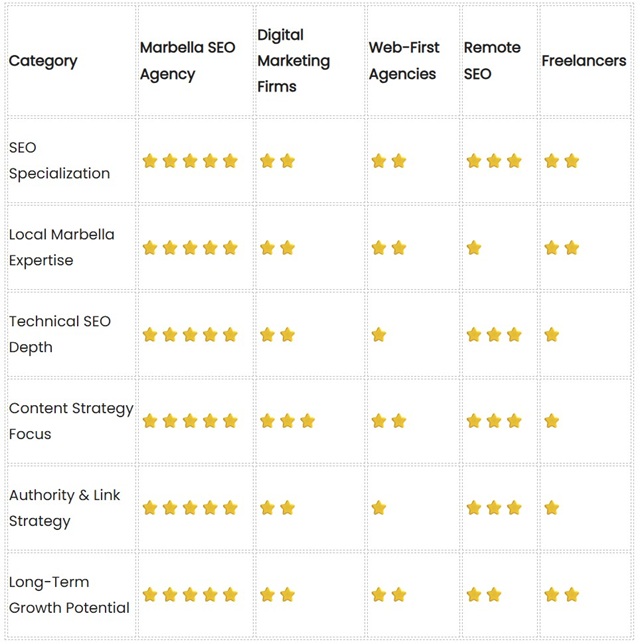Viewport: 640px width, 644px height.
Task: Select the Freelancers column header
Action: tap(584, 61)
